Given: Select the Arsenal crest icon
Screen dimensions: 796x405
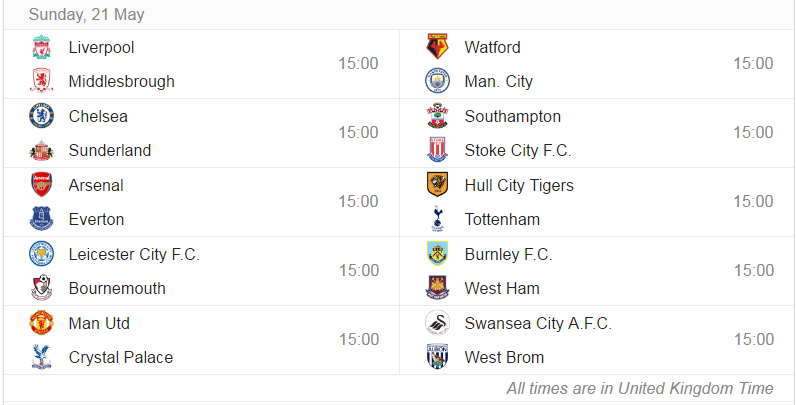Looking at the screenshot, I should [41, 185].
